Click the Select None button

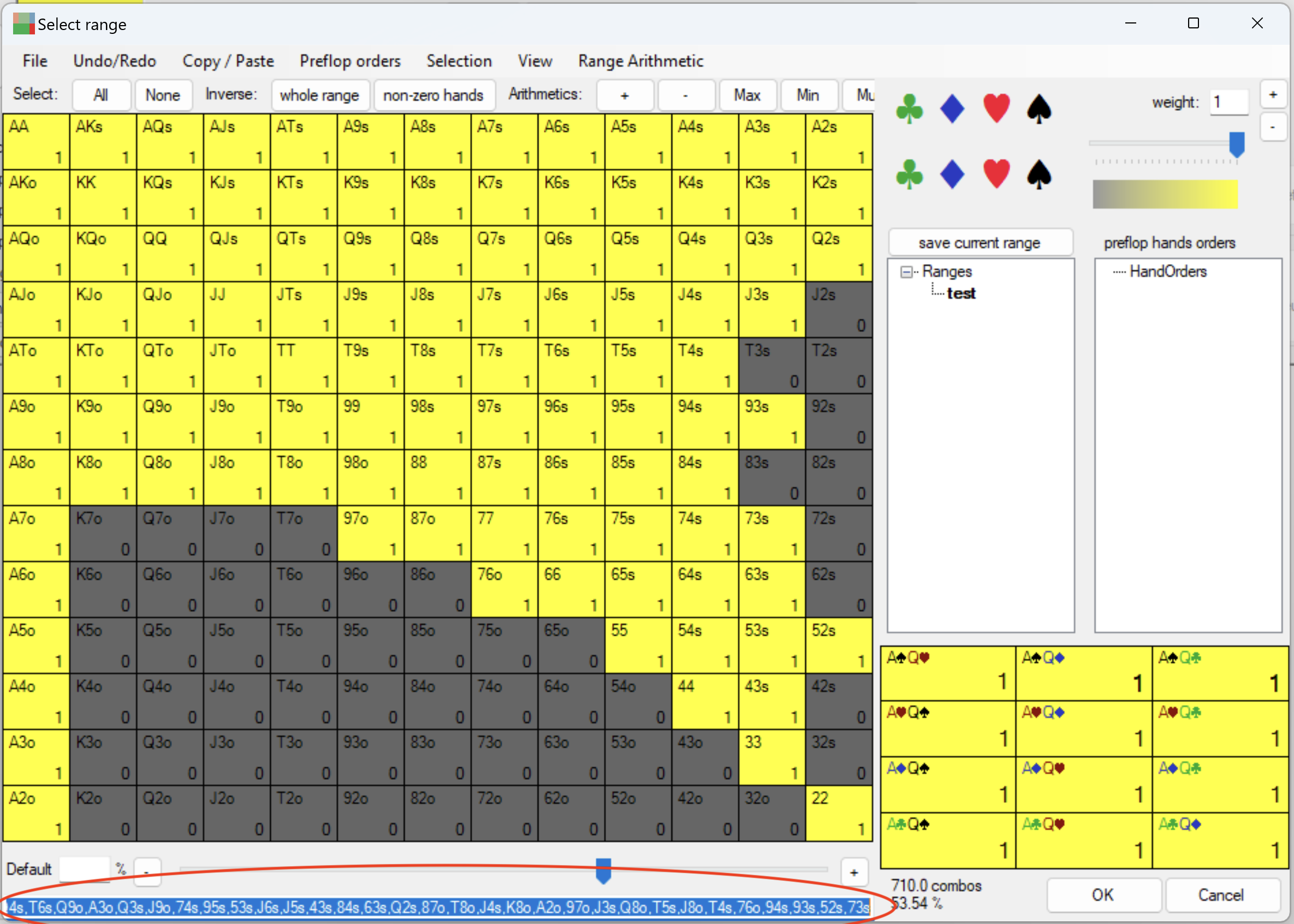163,95
